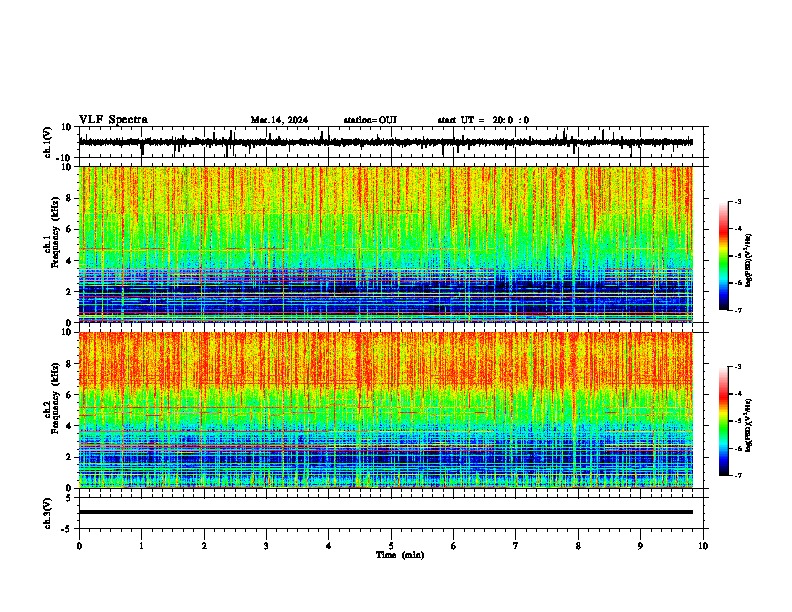This screenshot has height=612, width=792.
Task: Select the date 'Mar.14, 2024' header text
Action: click(x=279, y=120)
